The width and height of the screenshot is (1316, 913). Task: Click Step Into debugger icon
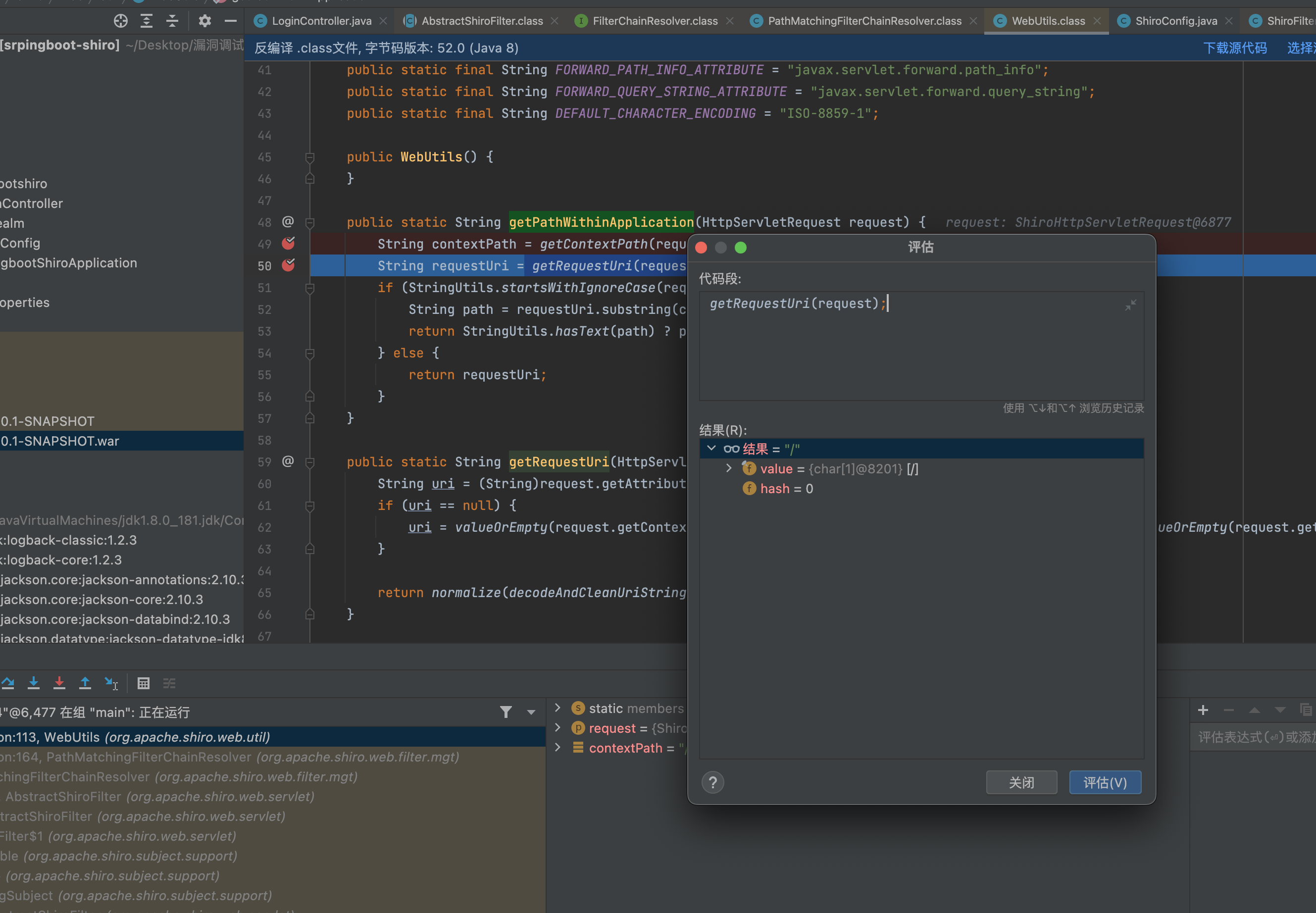tap(34, 683)
